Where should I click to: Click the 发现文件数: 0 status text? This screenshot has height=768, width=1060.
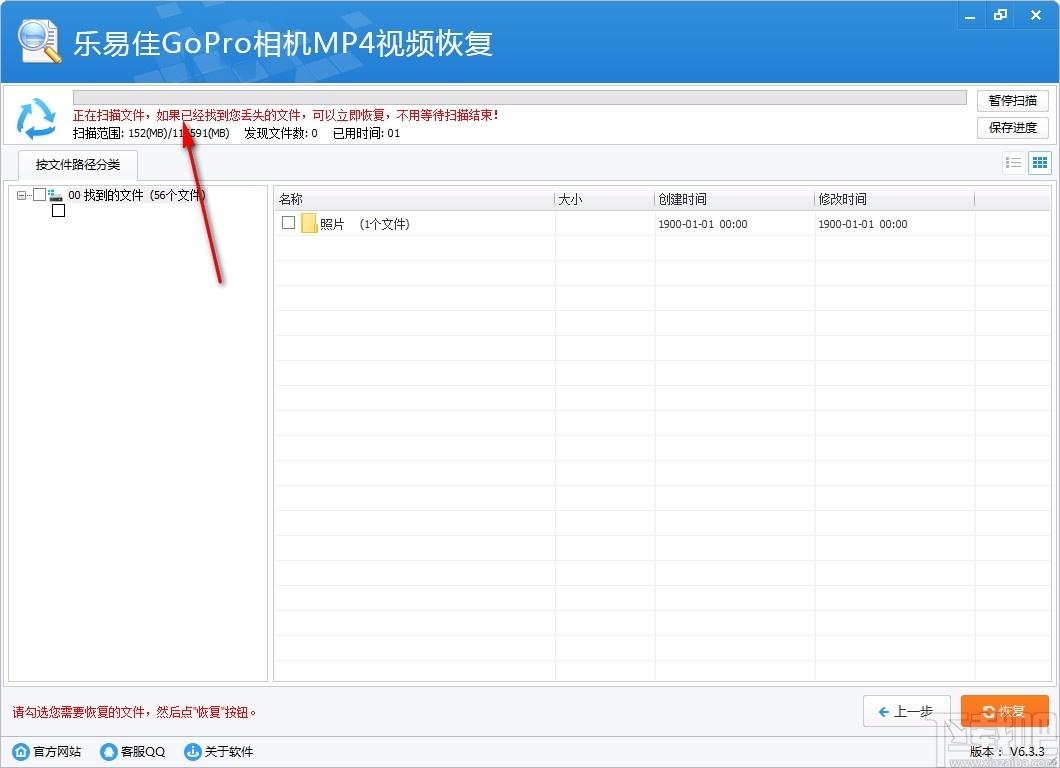(281, 133)
